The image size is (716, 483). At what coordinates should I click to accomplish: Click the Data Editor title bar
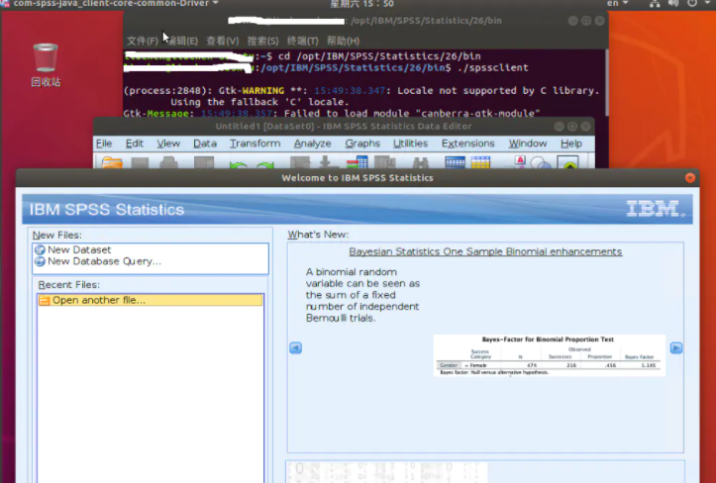click(x=343, y=126)
